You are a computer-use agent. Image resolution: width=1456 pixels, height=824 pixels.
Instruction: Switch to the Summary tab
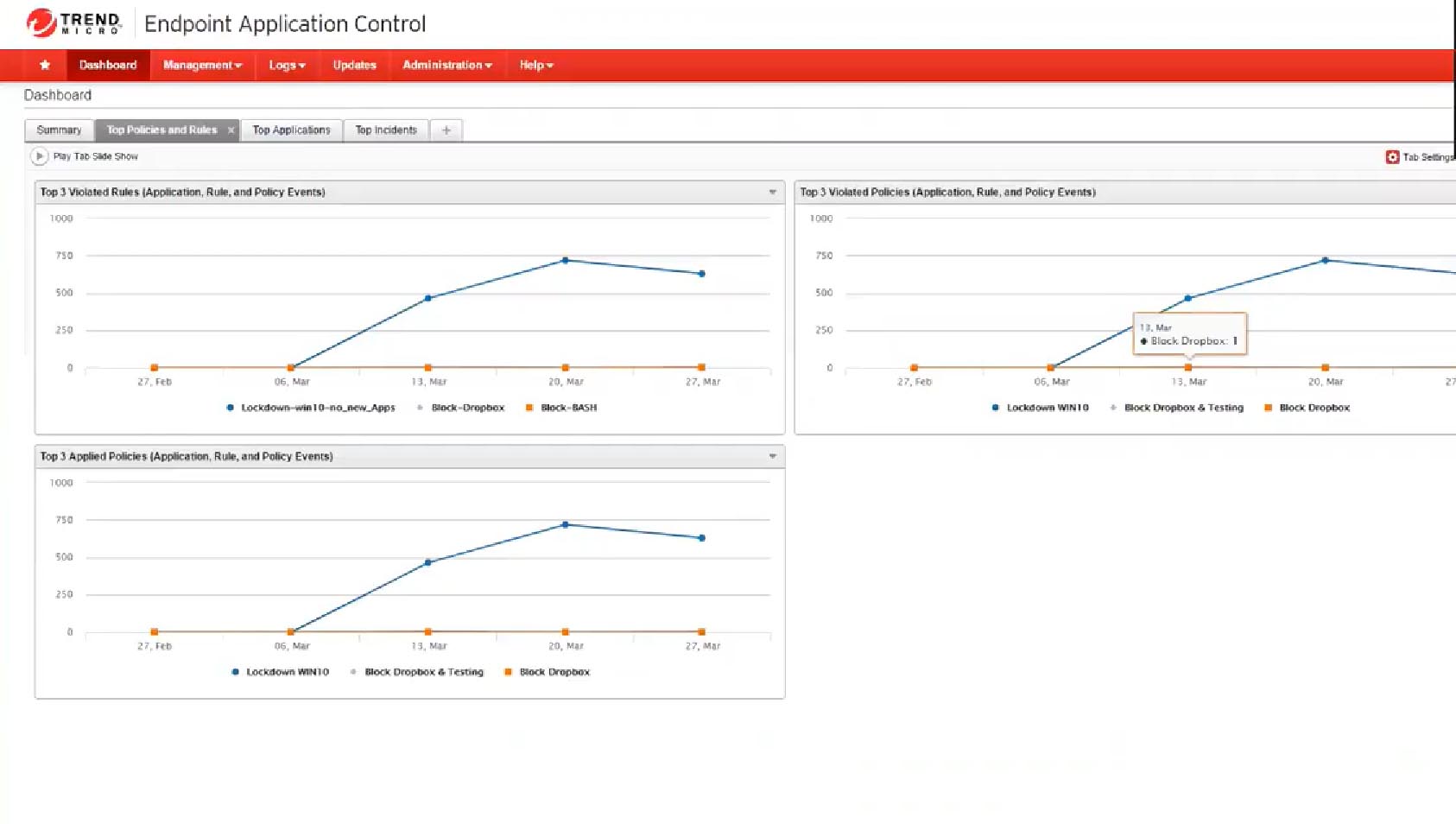[59, 130]
